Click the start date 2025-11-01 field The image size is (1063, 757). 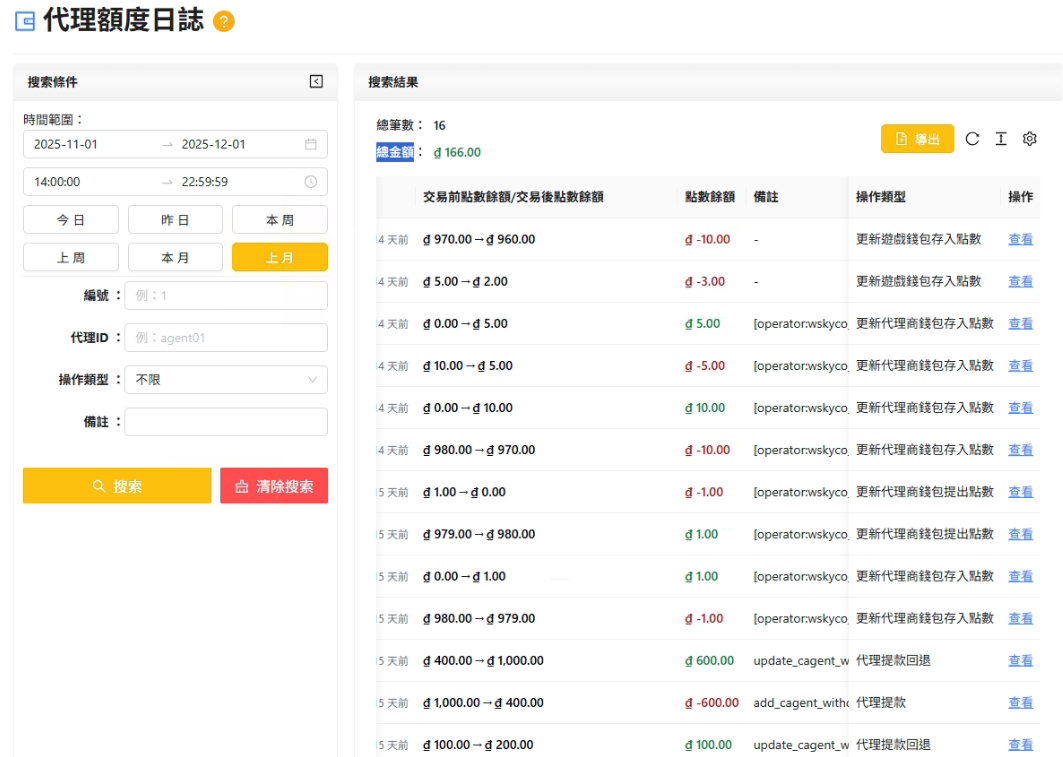tap(90, 144)
